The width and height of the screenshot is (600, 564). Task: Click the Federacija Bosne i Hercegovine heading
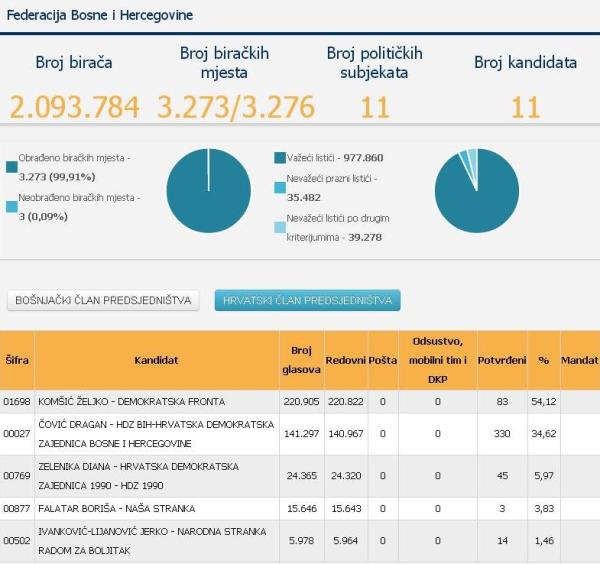click(100, 15)
